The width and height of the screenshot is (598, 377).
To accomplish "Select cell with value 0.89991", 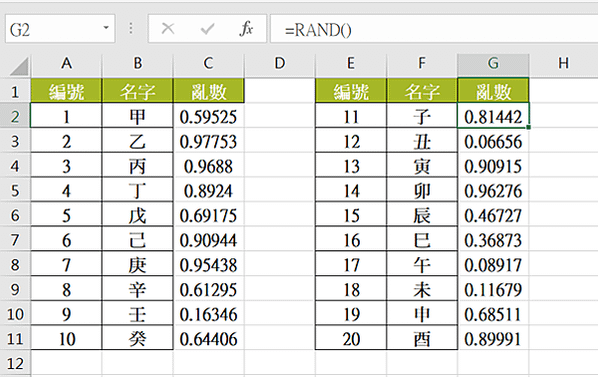I will (493, 338).
